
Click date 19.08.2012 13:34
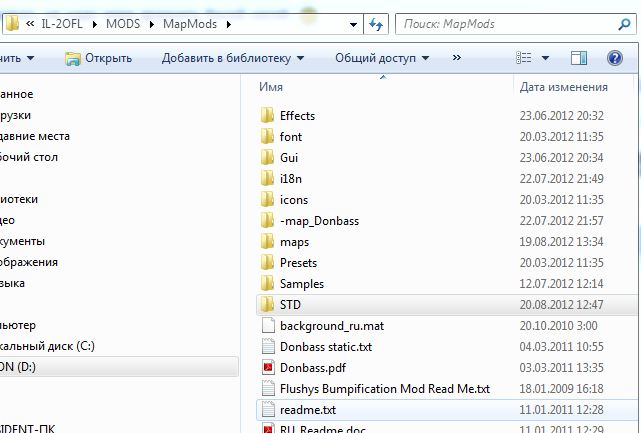point(561,242)
